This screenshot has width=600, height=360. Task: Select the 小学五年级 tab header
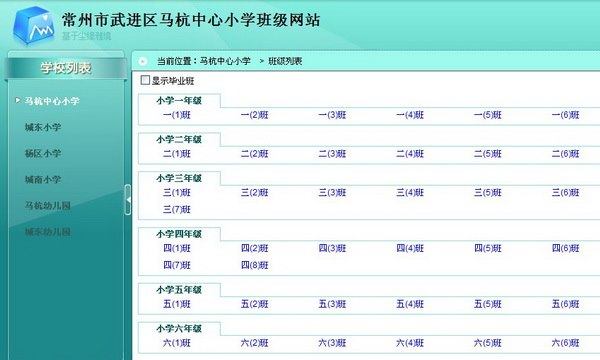coord(179,290)
